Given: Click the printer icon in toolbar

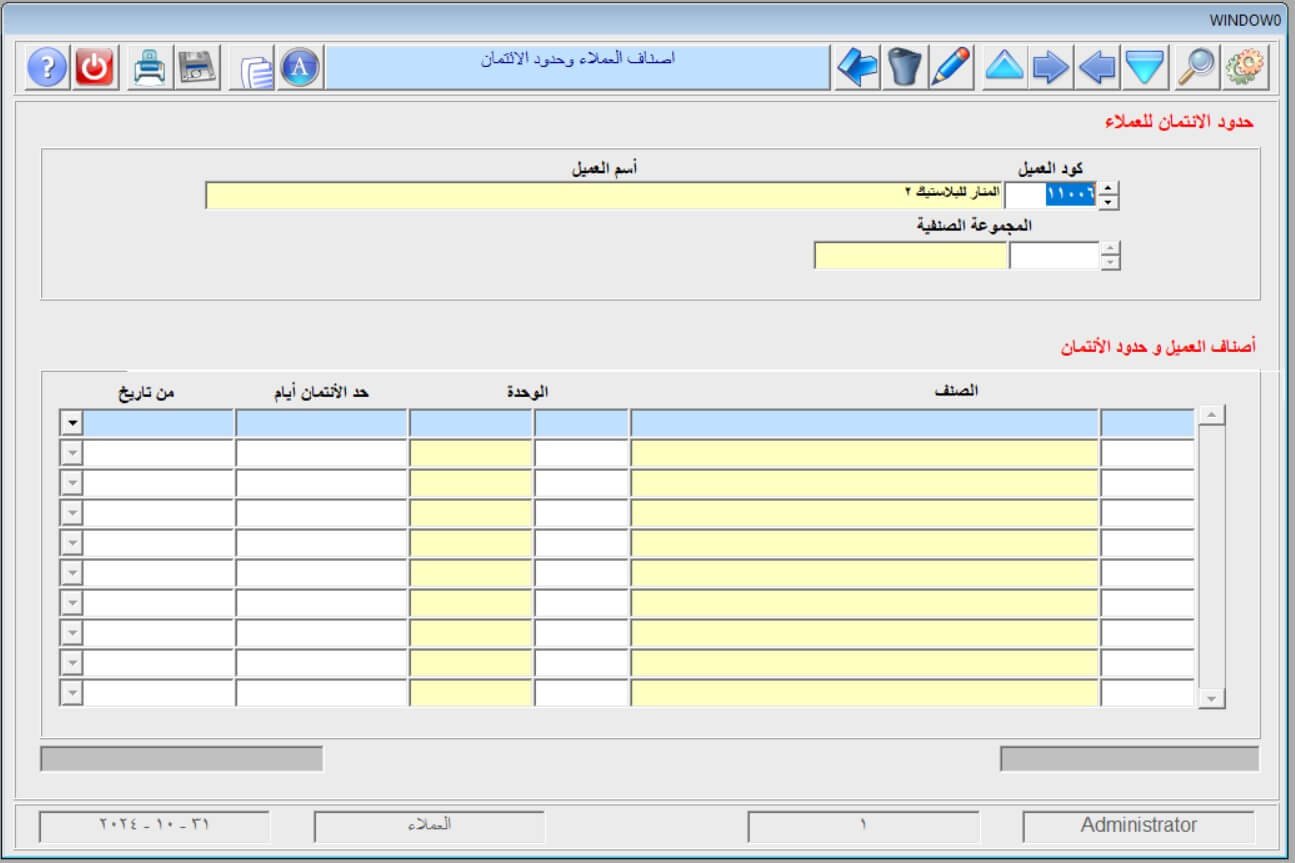Looking at the screenshot, I should 151,68.
